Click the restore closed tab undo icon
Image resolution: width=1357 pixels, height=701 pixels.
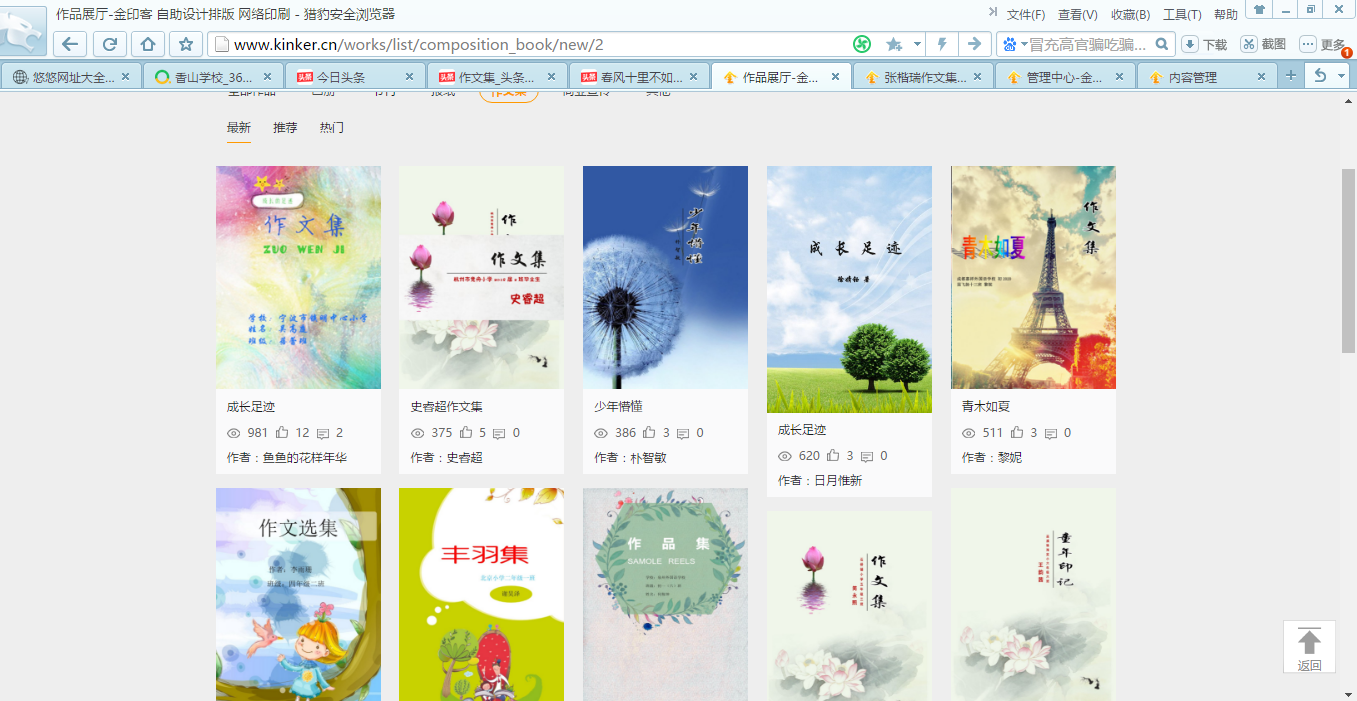tap(1321, 75)
